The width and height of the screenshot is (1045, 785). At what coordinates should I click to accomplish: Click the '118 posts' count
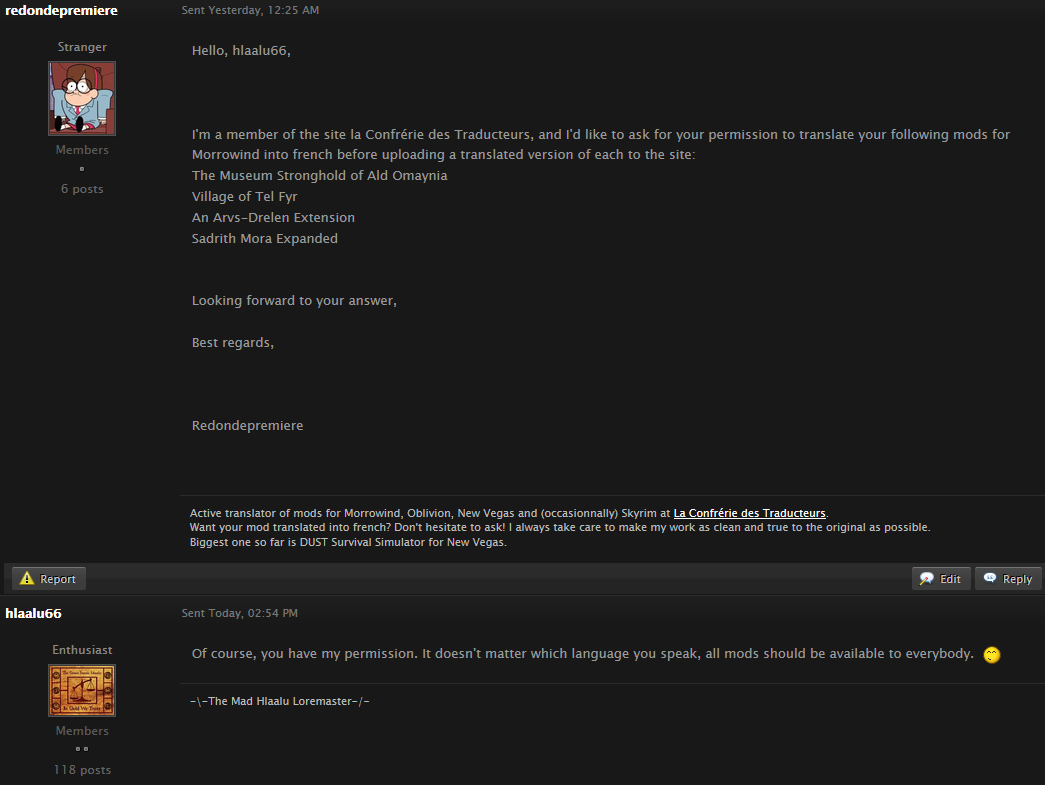pyautogui.click(x=82, y=770)
